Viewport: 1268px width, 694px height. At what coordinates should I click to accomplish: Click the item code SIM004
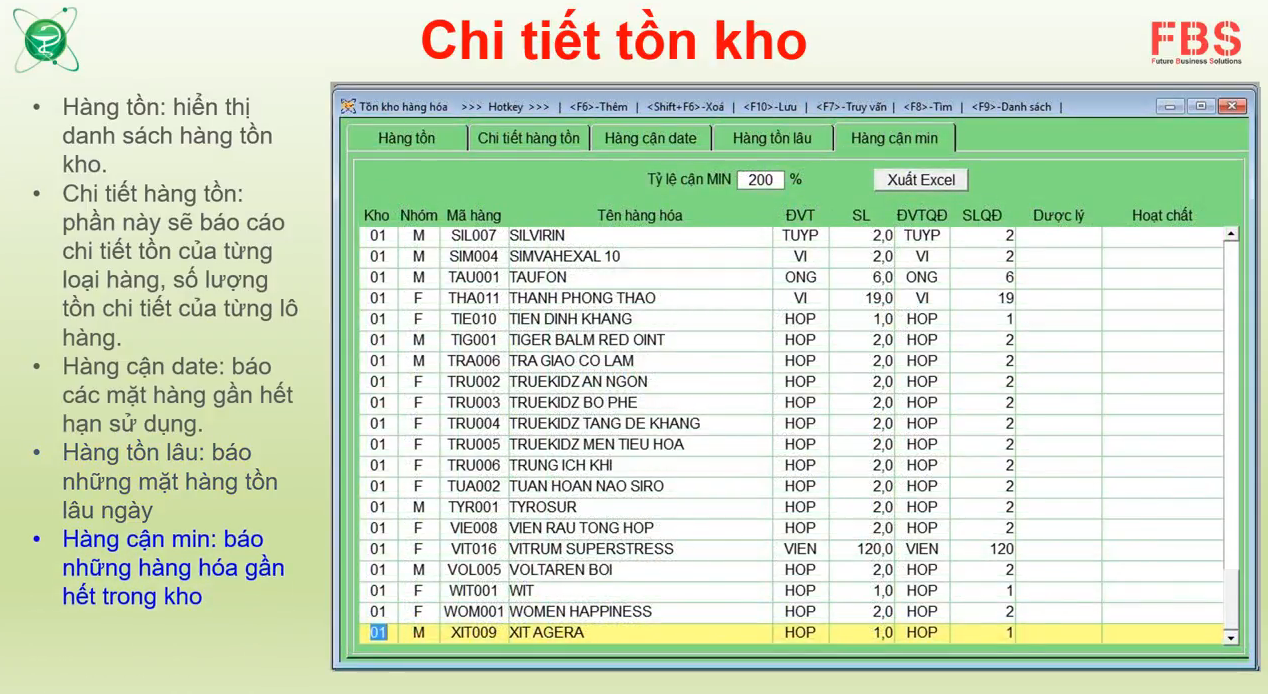point(474,257)
